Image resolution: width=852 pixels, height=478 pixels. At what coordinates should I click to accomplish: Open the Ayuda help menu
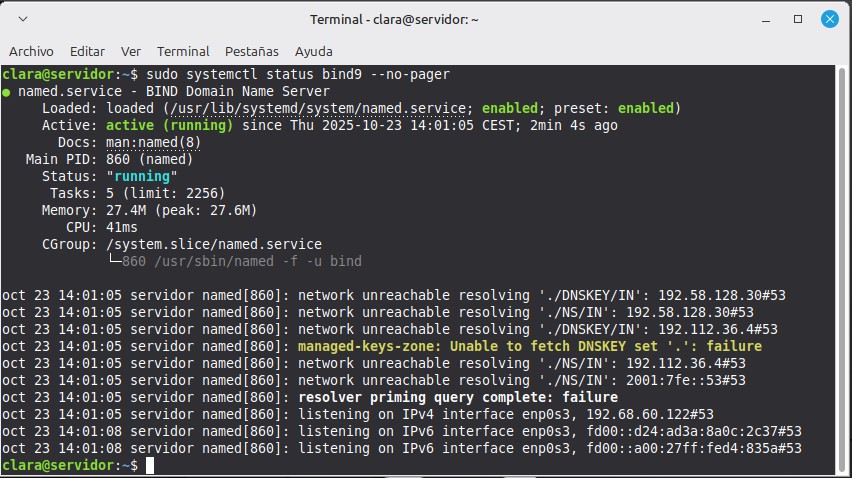coord(314,51)
